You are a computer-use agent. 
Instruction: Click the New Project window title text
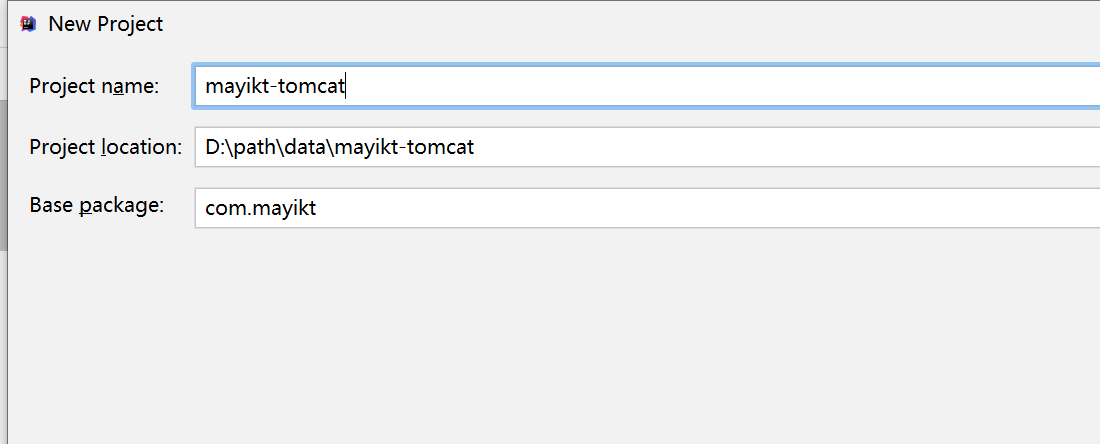pos(105,24)
